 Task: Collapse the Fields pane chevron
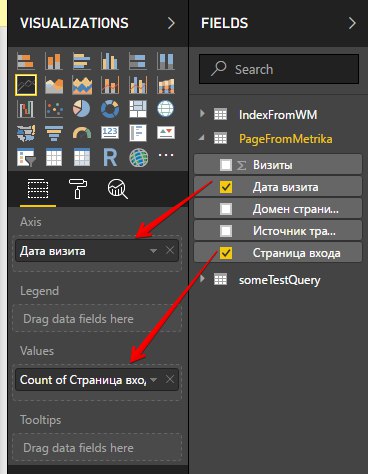pos(352,23)
